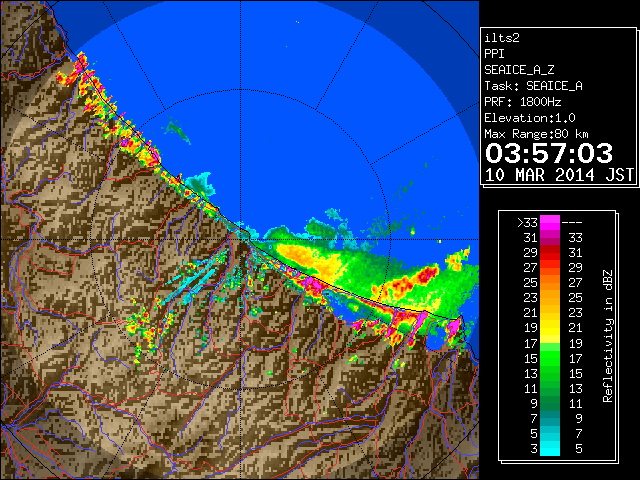640x480 pixels.
Task: Click the '>33' legend value
Action: 527,222
